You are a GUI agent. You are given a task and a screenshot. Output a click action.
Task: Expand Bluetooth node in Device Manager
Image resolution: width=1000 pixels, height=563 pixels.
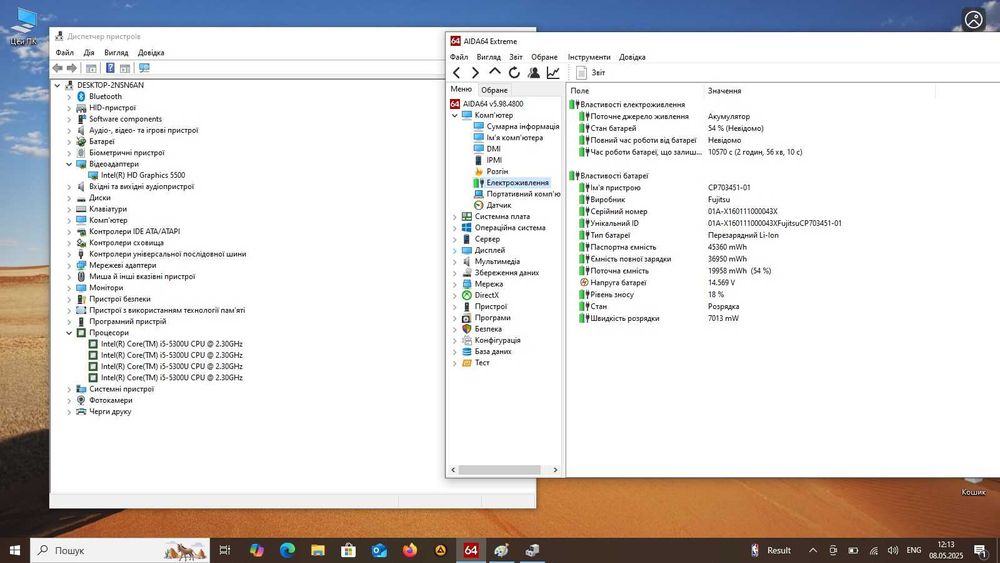(x=69, y=97)
